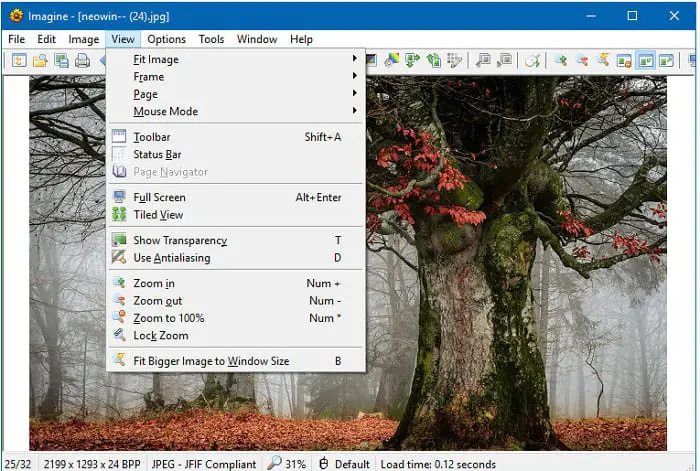Screen dimensions: 700x471
Task: Select Full Screen from View menu
Action: pos(236,197)
